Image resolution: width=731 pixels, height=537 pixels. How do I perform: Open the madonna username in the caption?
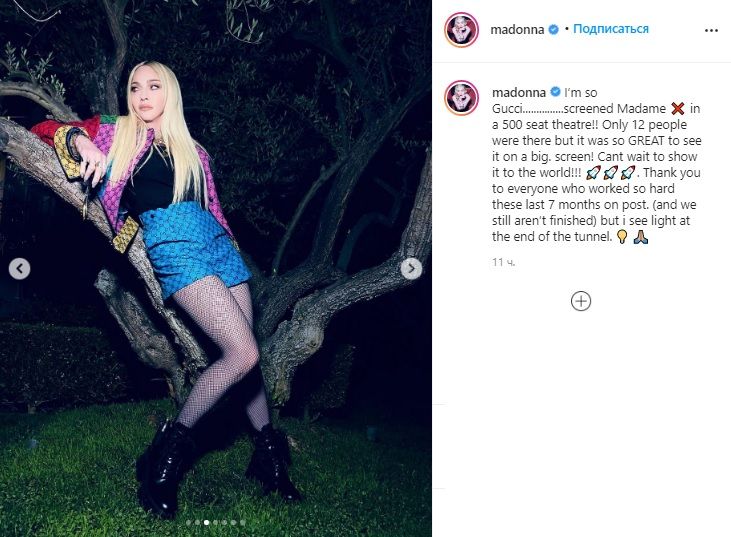[x=519, y=92]
